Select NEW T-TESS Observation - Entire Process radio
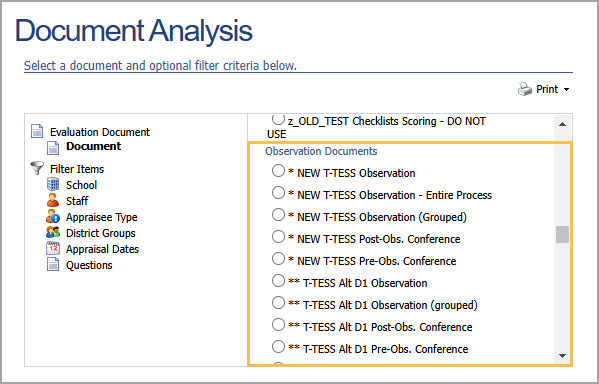Image resolution: width=599 pixels, height=384 pixels. pyautogui.click(x=278, y=193)
